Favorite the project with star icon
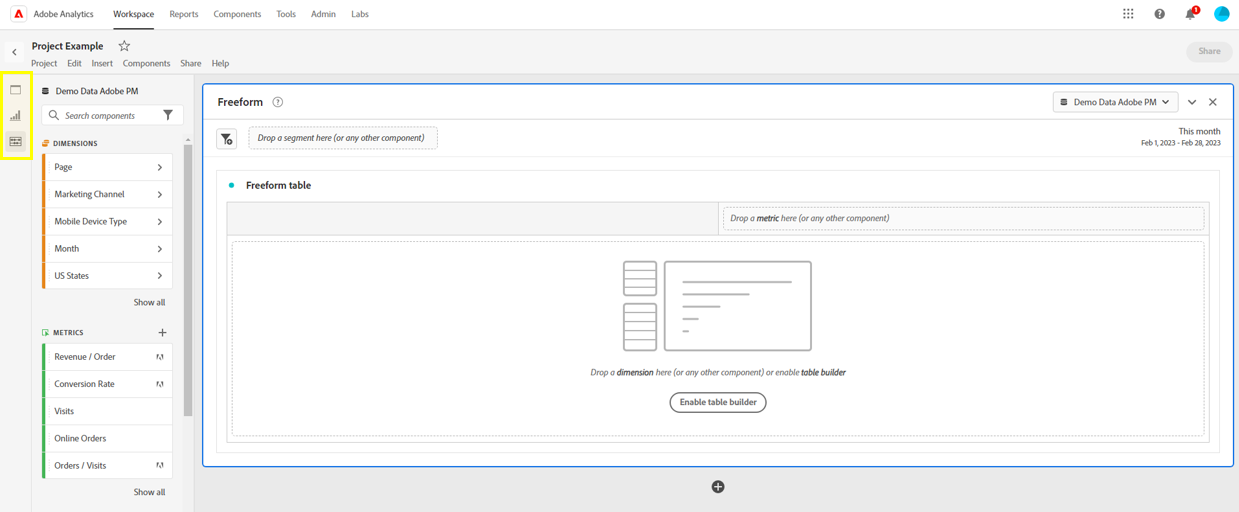 [x=124, y=46]
